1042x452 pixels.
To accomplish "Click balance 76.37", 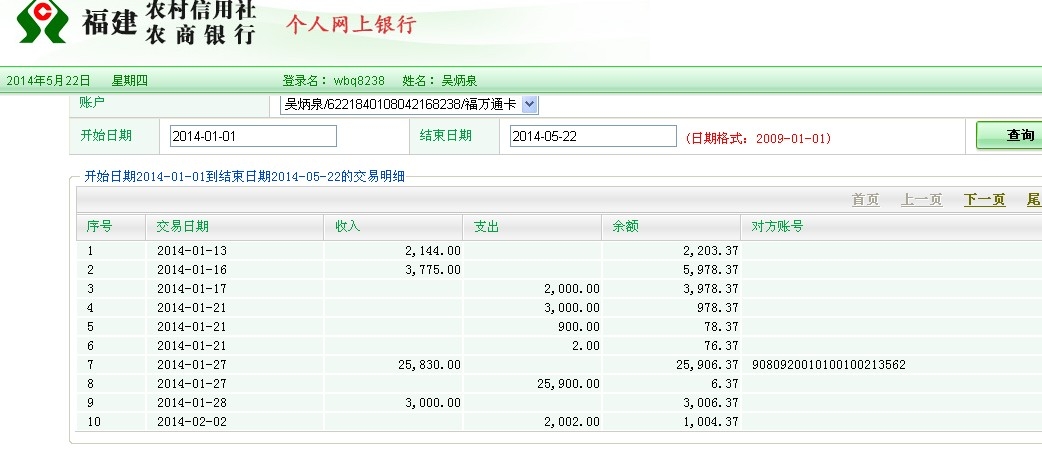I will [x=721, y=346].
